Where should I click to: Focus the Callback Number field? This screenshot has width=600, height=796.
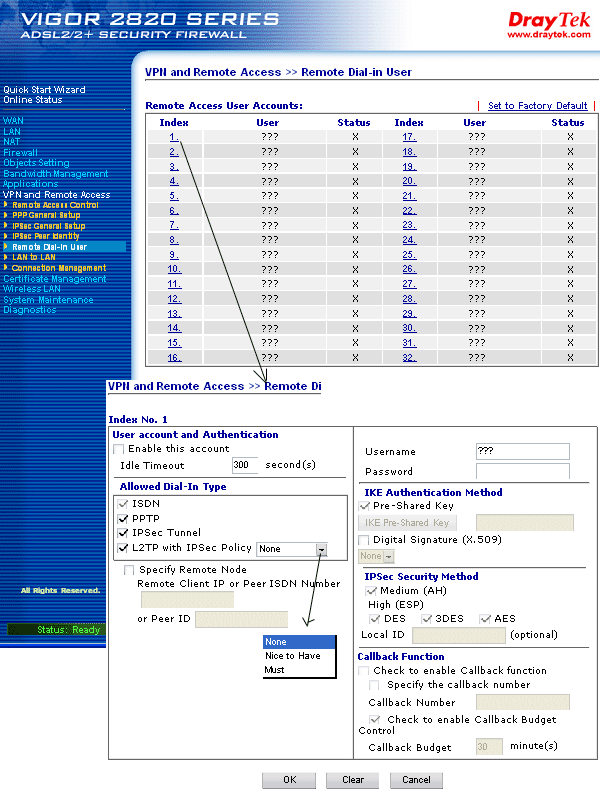(523, 703)
